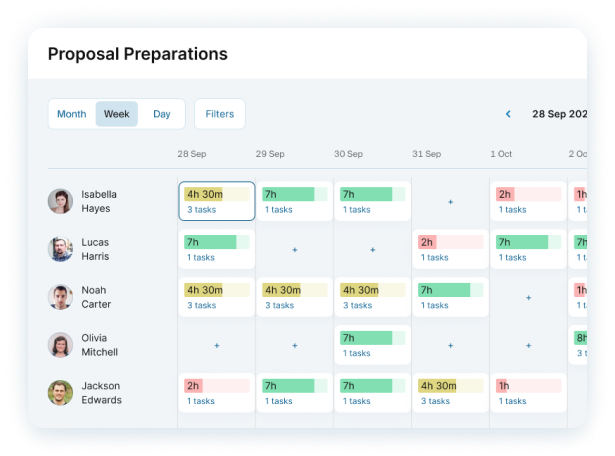Switch to Day view

(x=162, y=114)
